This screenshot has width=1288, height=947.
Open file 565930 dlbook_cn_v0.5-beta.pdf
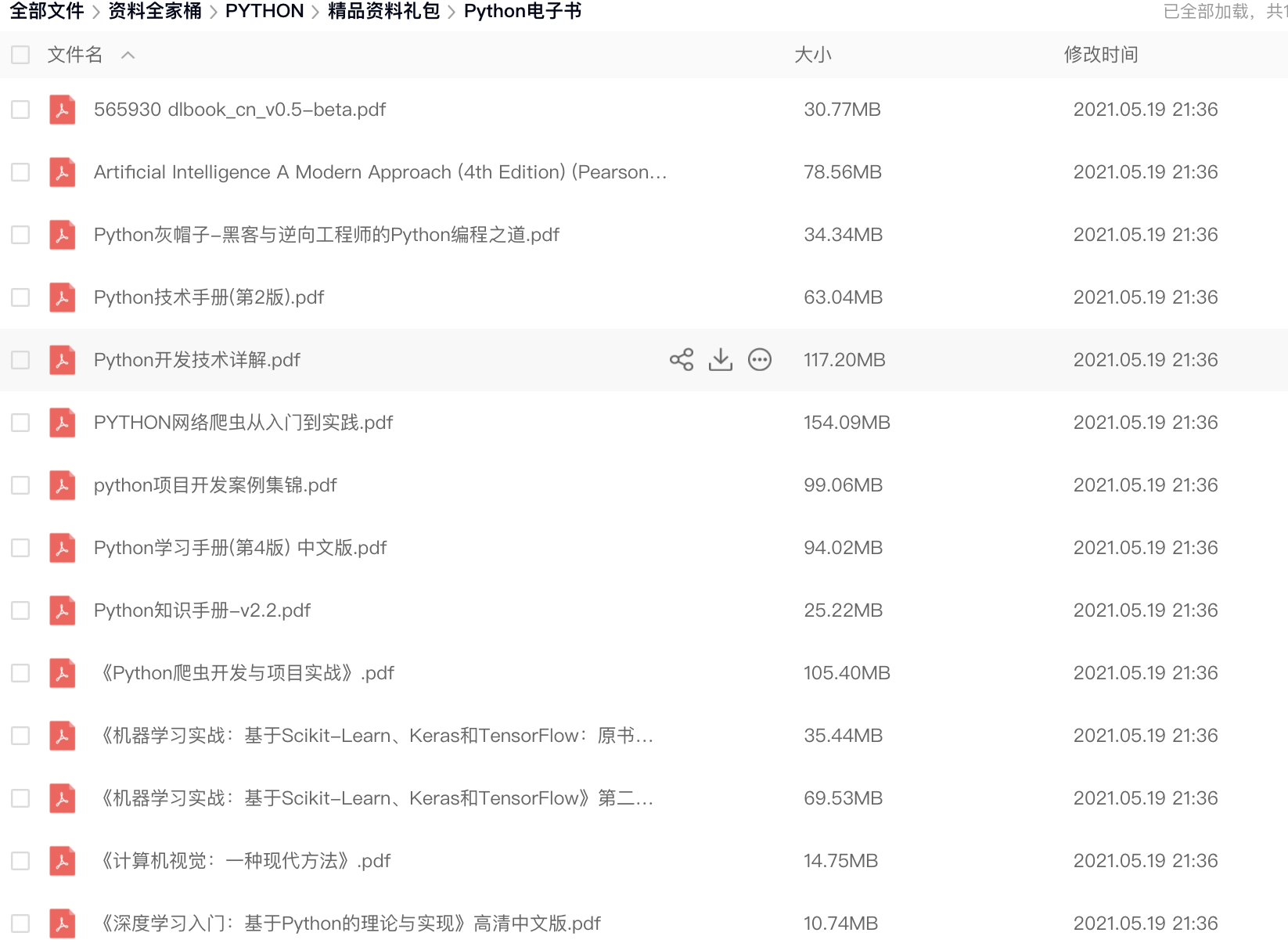(239, 110)
